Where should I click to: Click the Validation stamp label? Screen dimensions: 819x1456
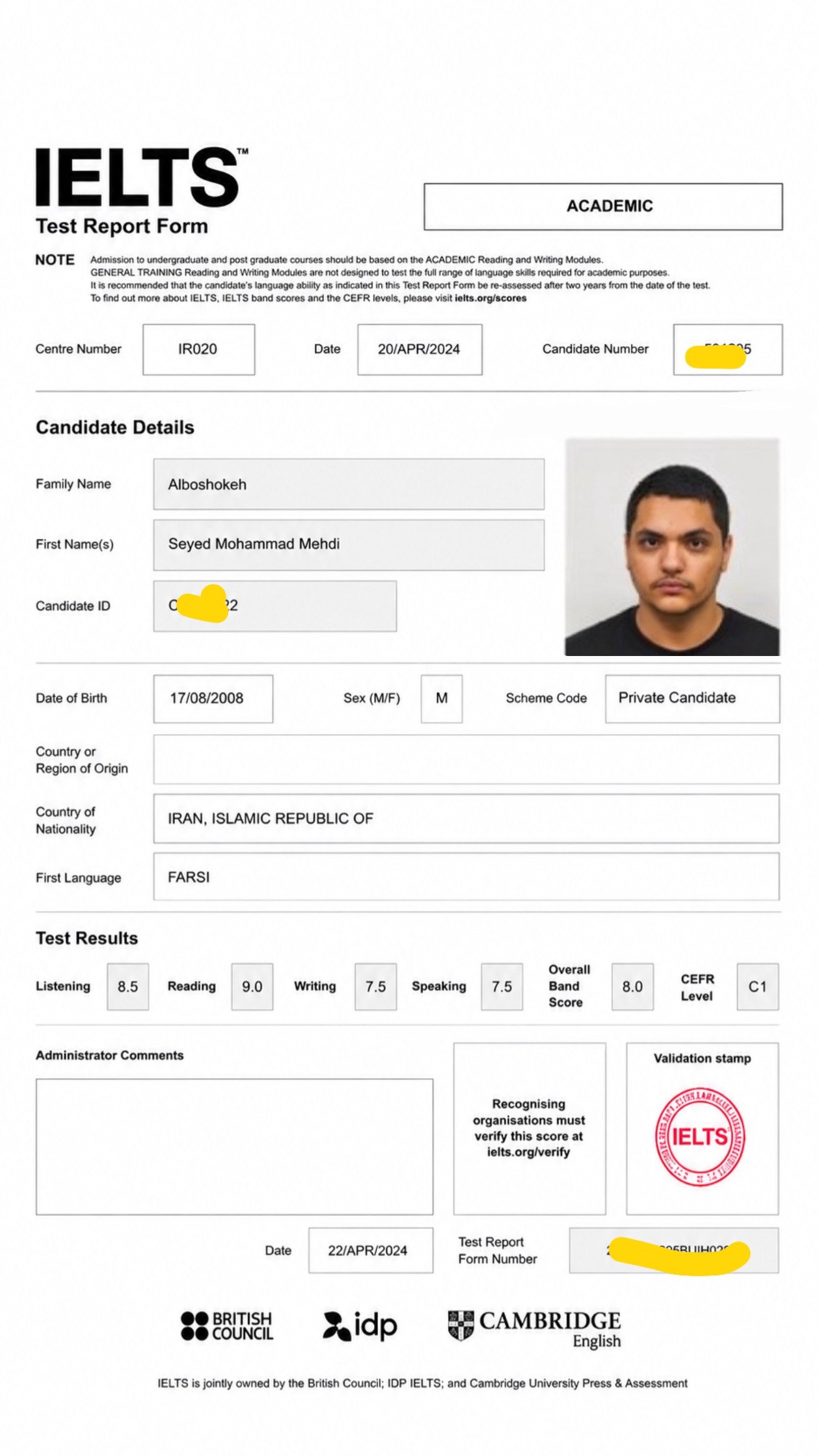tap(702, 1059)
